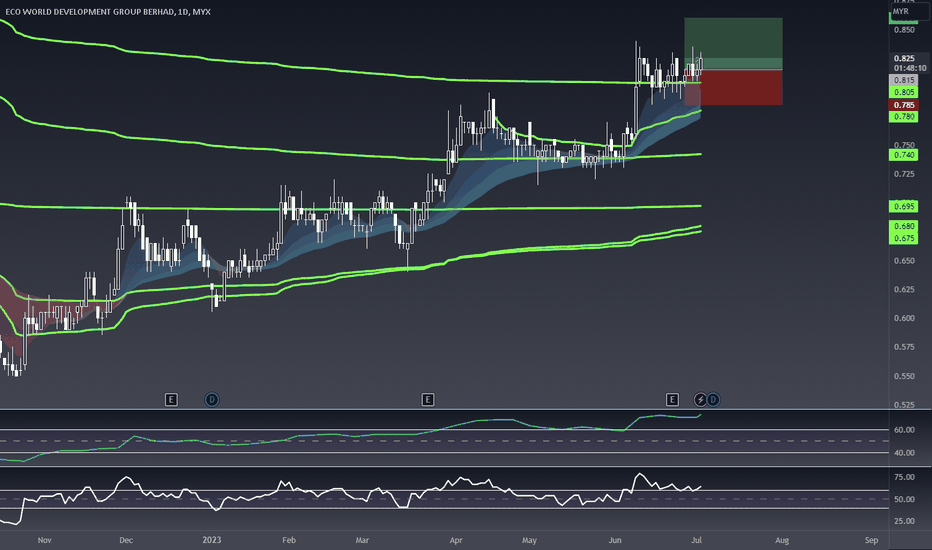The width and height of the screenshot is (932, 550).
Task: Click the 0.600 price axis value
Action: (904, 318)
